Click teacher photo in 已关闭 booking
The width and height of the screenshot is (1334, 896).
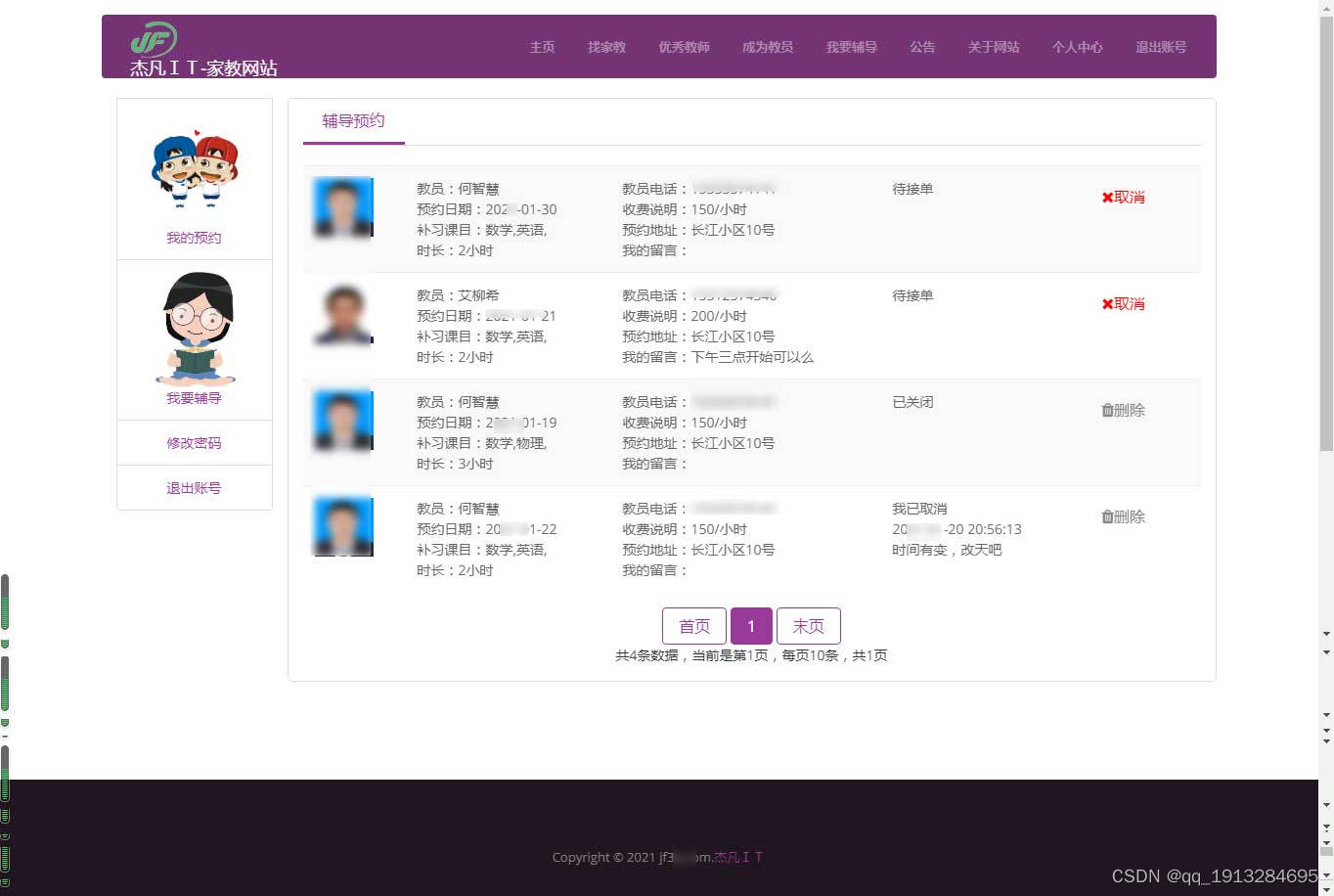(x=342, y=420)
